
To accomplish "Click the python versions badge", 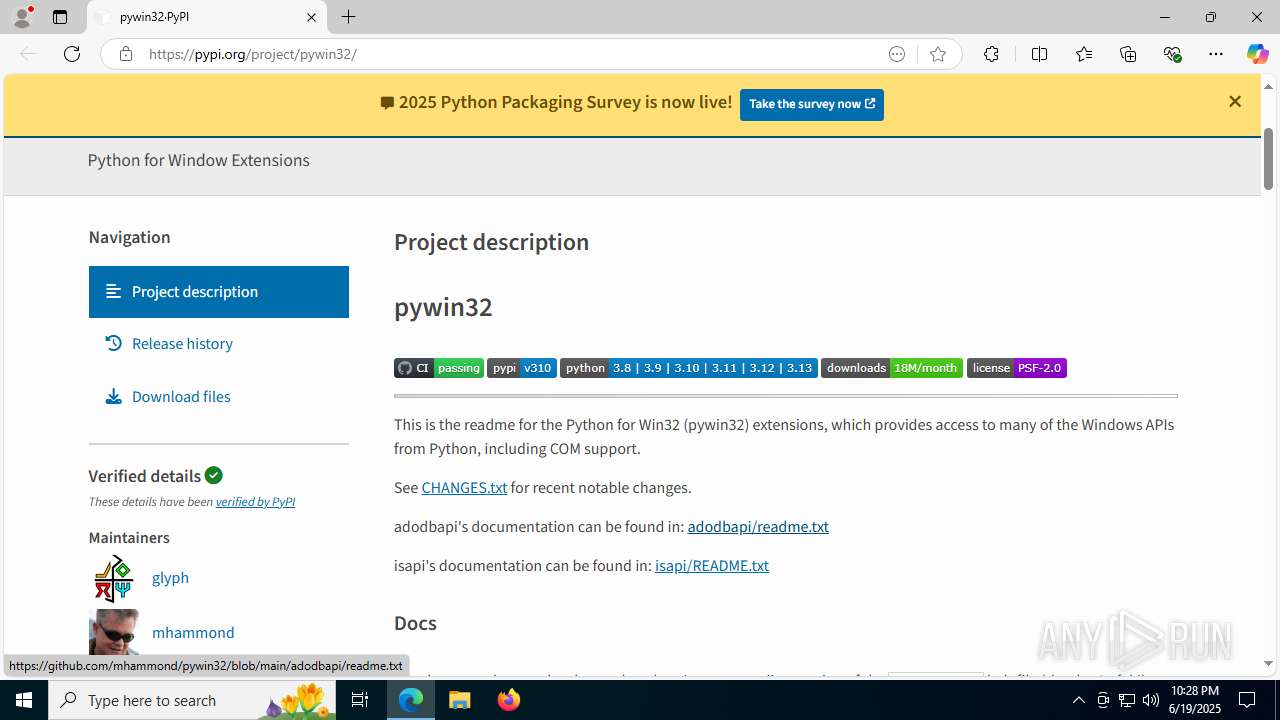I will [x=689, y=368].
